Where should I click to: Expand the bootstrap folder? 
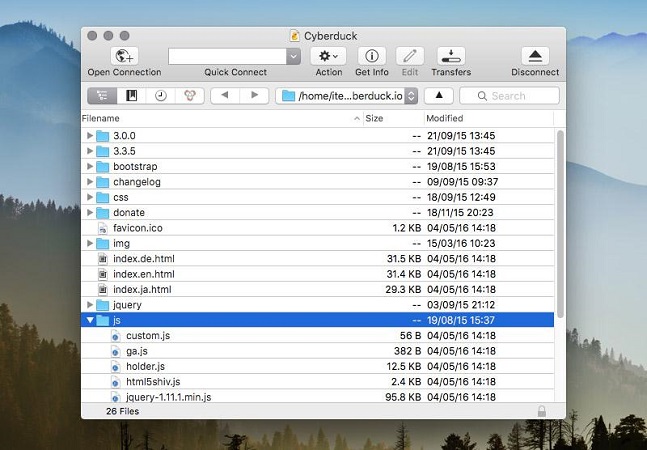(x=90, y=166)
